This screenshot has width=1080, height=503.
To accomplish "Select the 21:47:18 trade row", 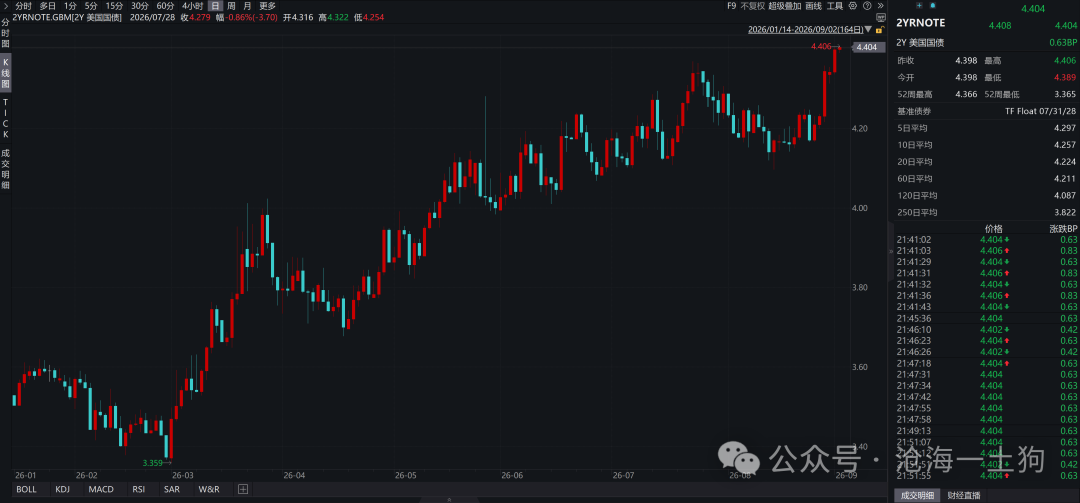I will click(x=986, y=363).
